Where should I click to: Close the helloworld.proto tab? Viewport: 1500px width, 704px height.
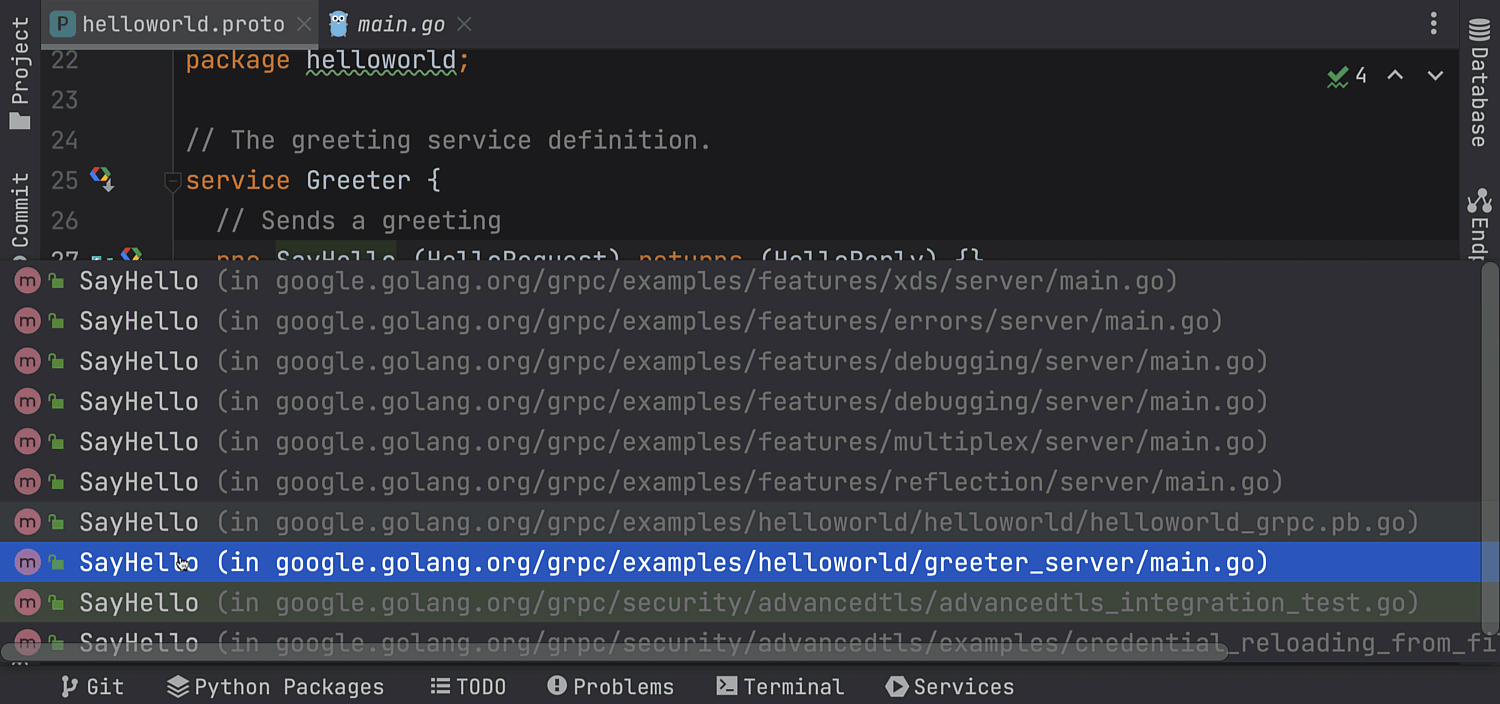(304, 24)
